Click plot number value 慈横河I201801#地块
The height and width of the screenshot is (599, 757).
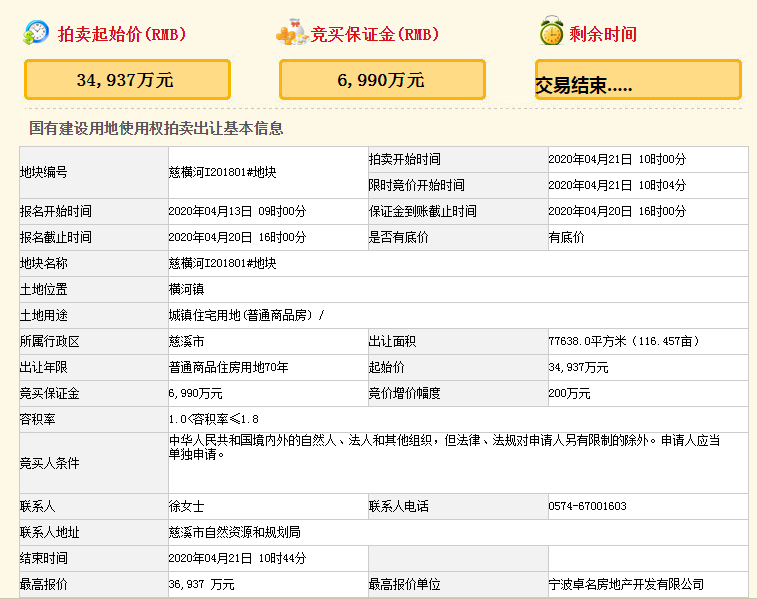click(222, 172)
